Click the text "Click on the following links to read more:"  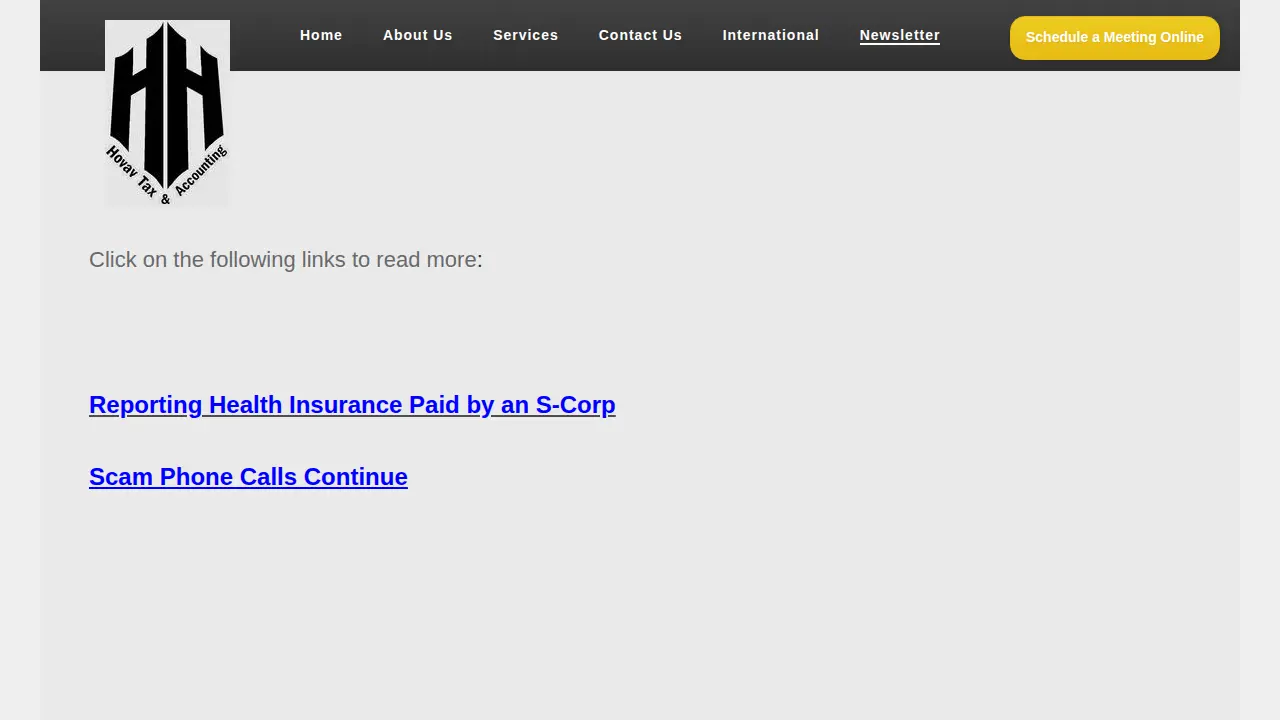click(x=286, y=260)
